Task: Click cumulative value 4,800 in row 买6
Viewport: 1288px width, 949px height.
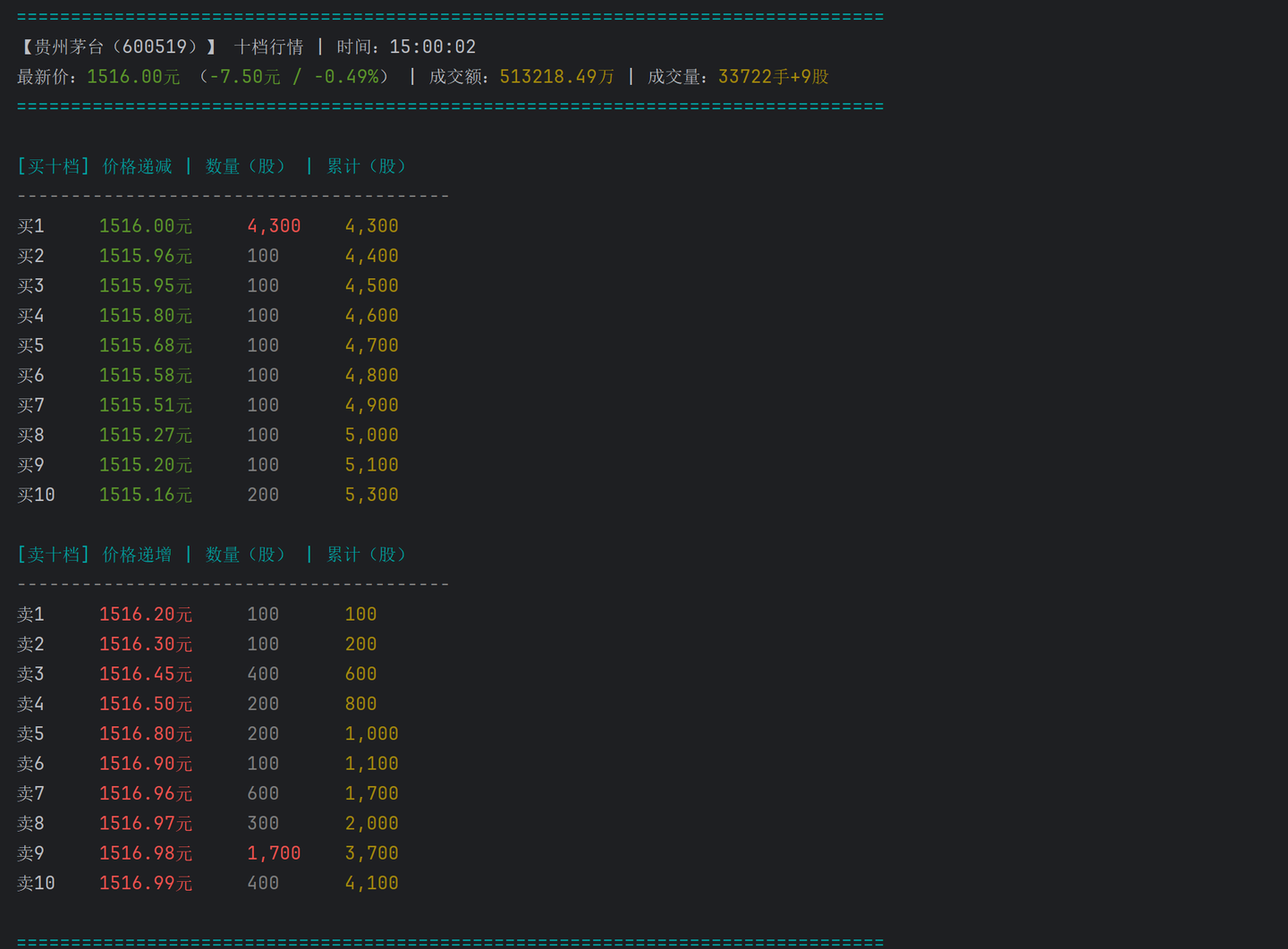Action: [x=372, y=376]
